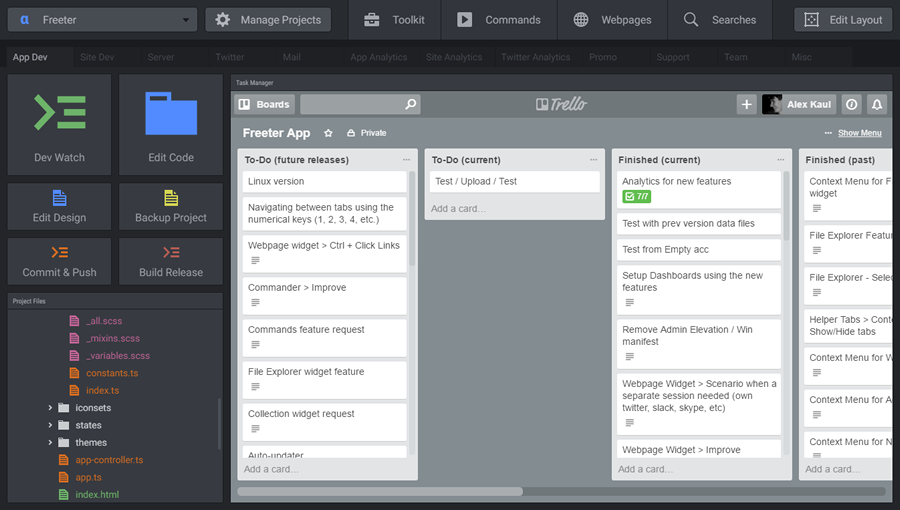
Task: Open Remove Admin Elevation / Win manifest card
Action: point(699,344)
